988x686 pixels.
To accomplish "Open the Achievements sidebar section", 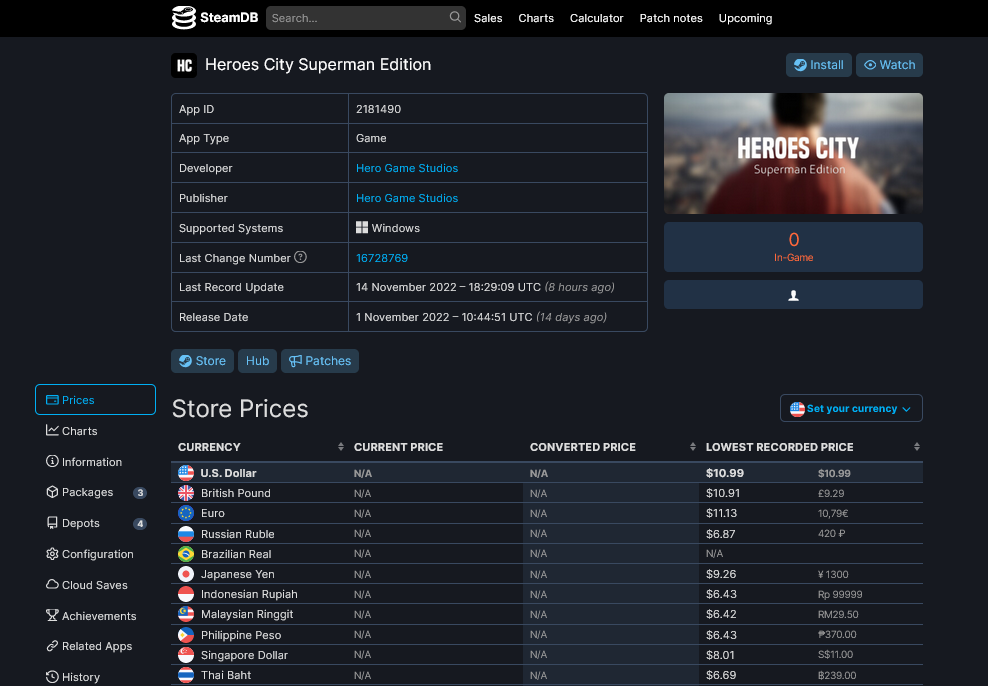I will click(91, 616).
